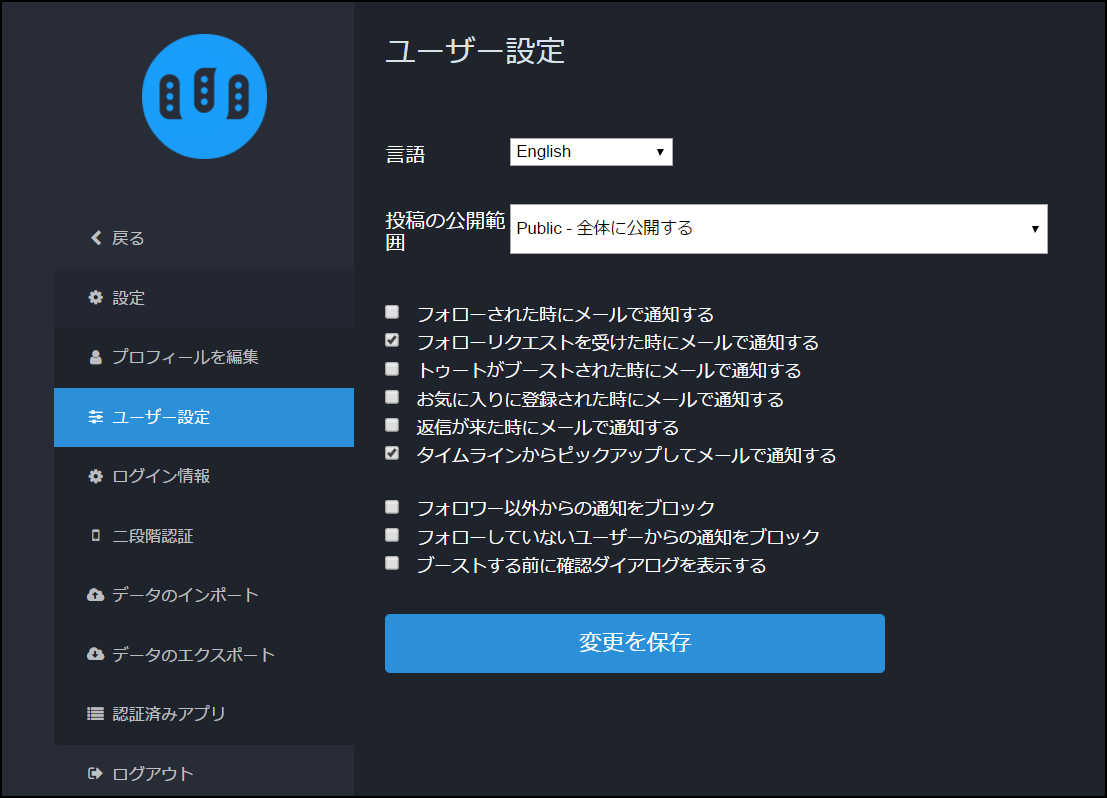
Task: Select the データのエクスポート menu item
Action: coord(193,655)
